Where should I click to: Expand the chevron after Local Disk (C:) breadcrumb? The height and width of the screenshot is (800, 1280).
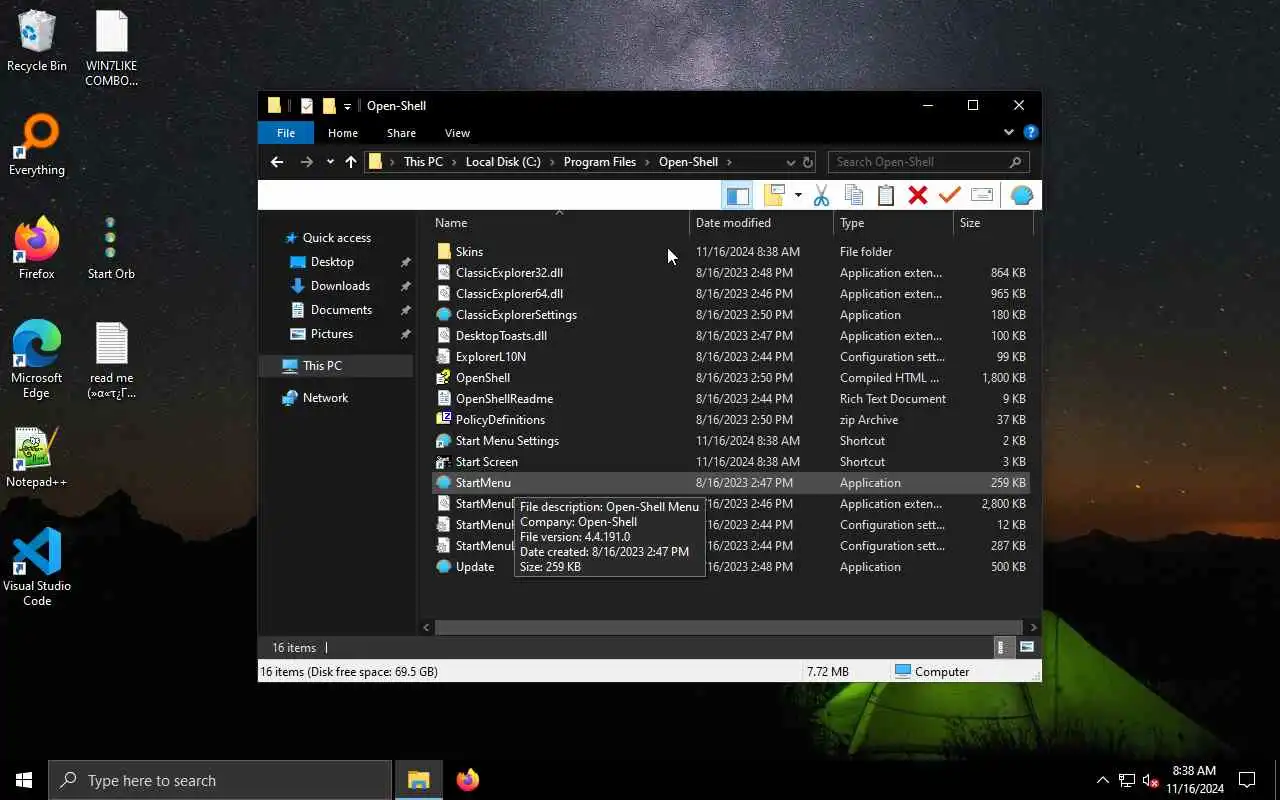click(552, 162)
